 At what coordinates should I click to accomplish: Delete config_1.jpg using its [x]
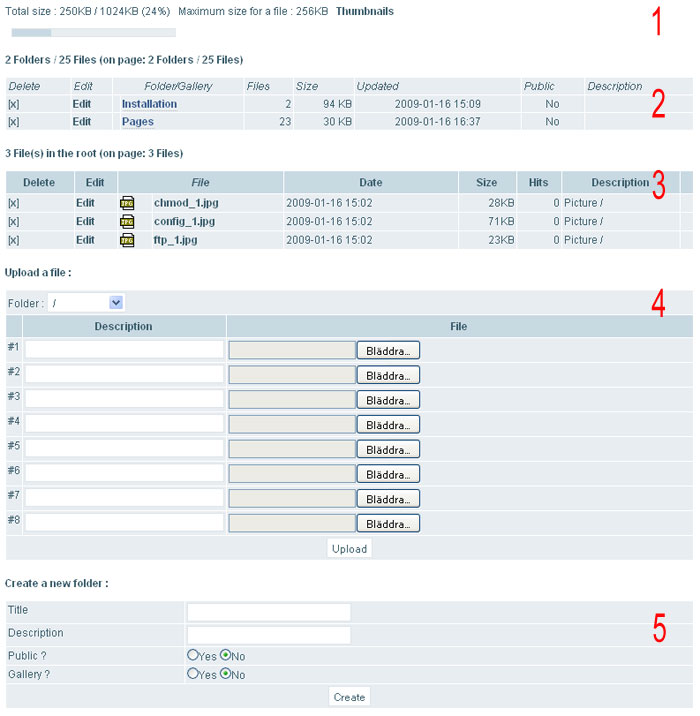click(13, 221)
